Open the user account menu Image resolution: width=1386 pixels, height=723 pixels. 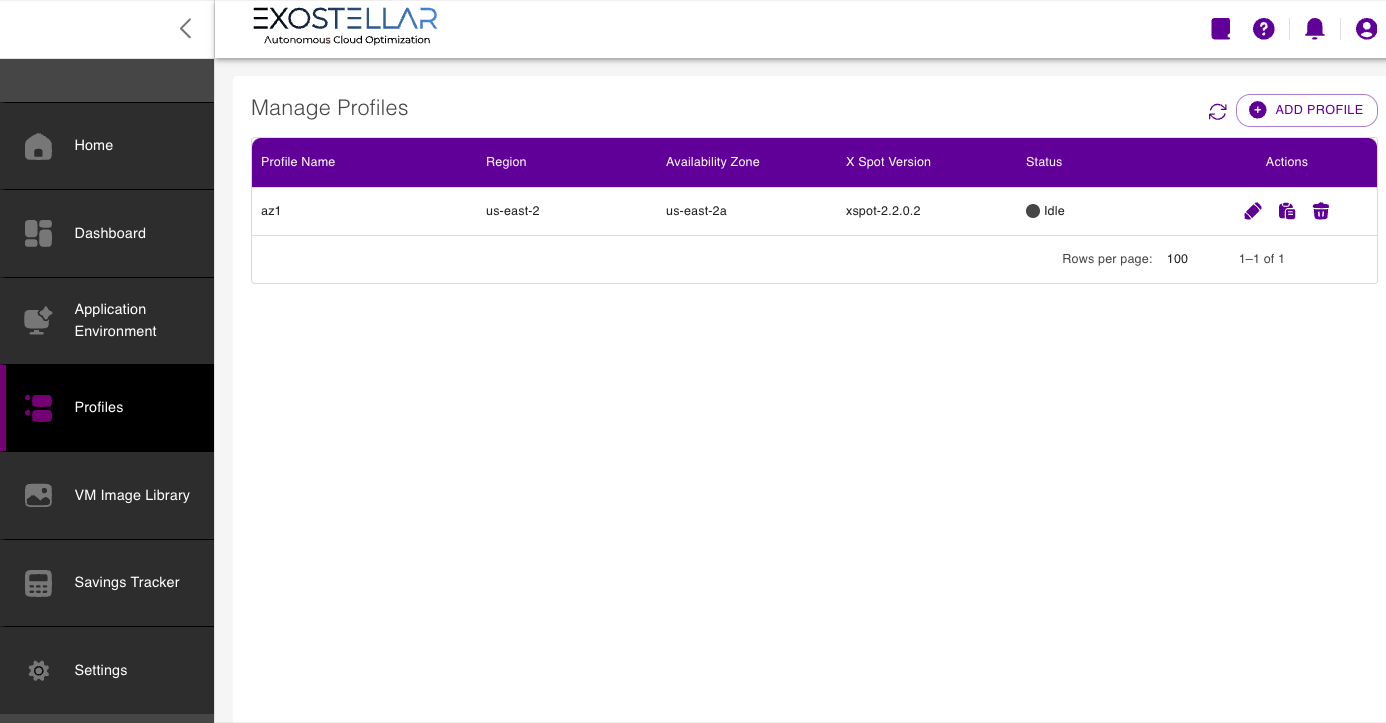[x=1366, y=29]
